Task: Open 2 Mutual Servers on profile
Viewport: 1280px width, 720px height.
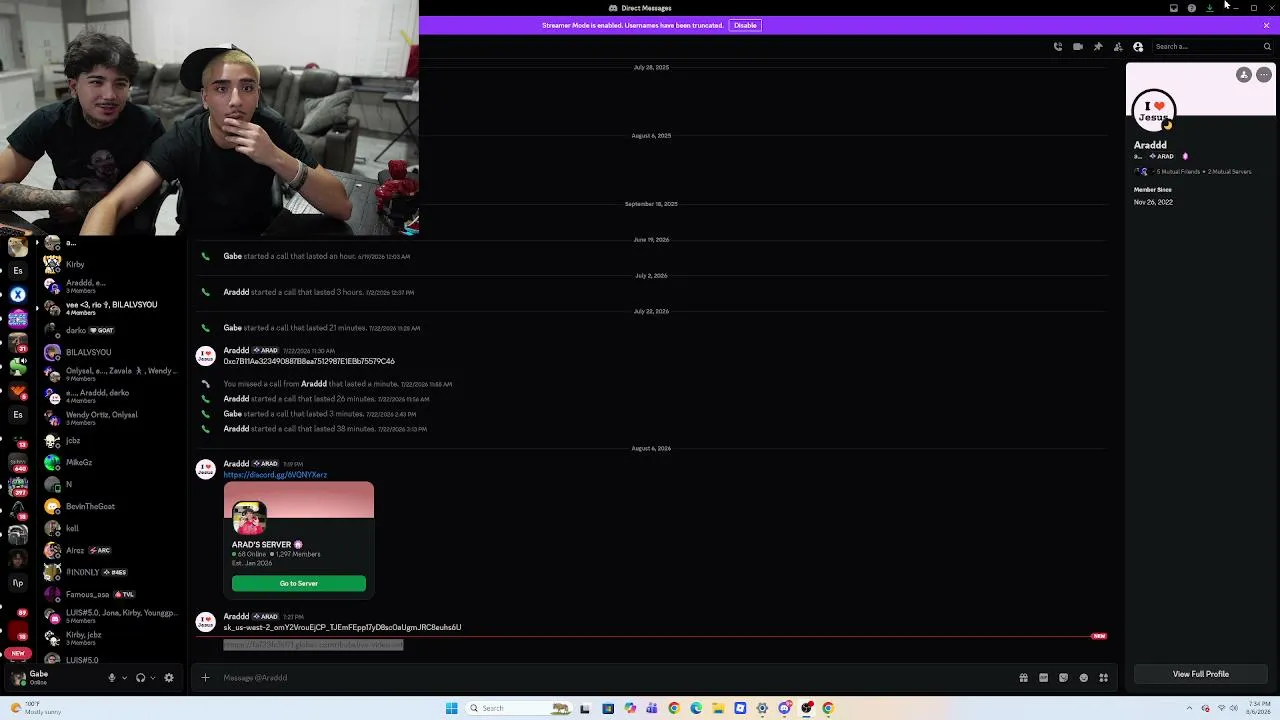Action: 1230,172
